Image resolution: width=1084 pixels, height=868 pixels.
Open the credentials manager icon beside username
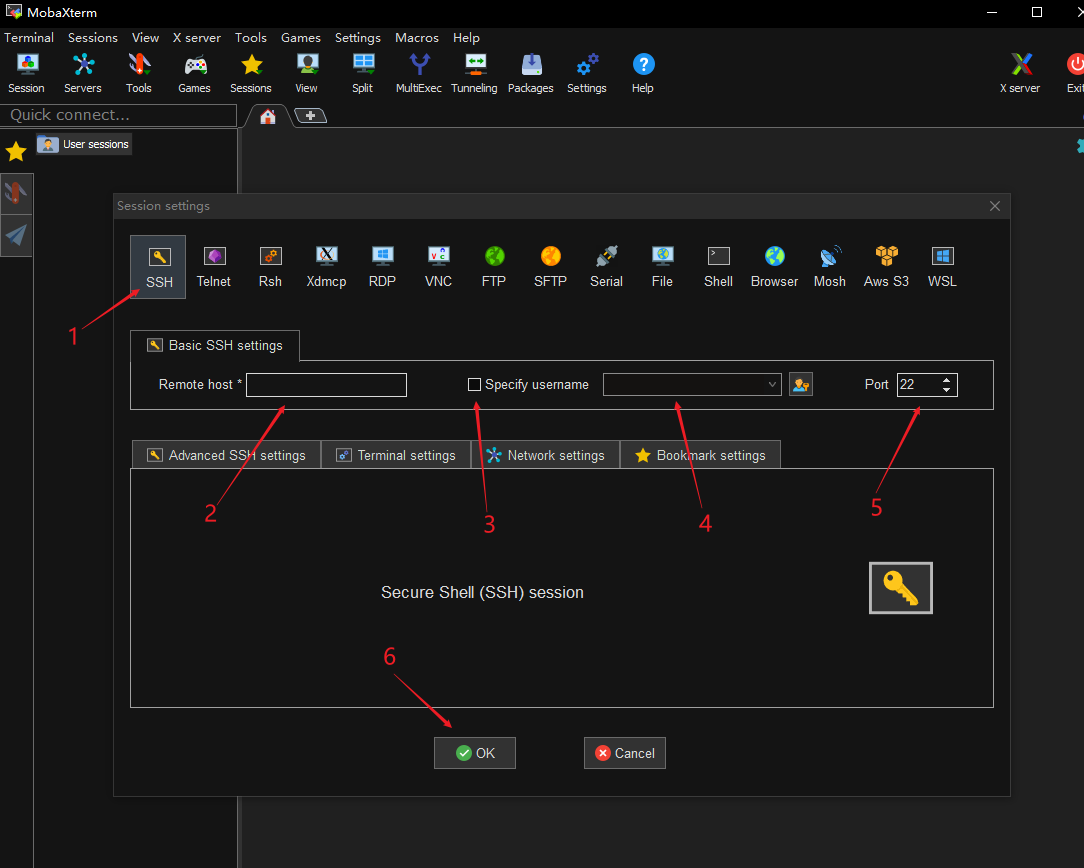pos(800,385)
